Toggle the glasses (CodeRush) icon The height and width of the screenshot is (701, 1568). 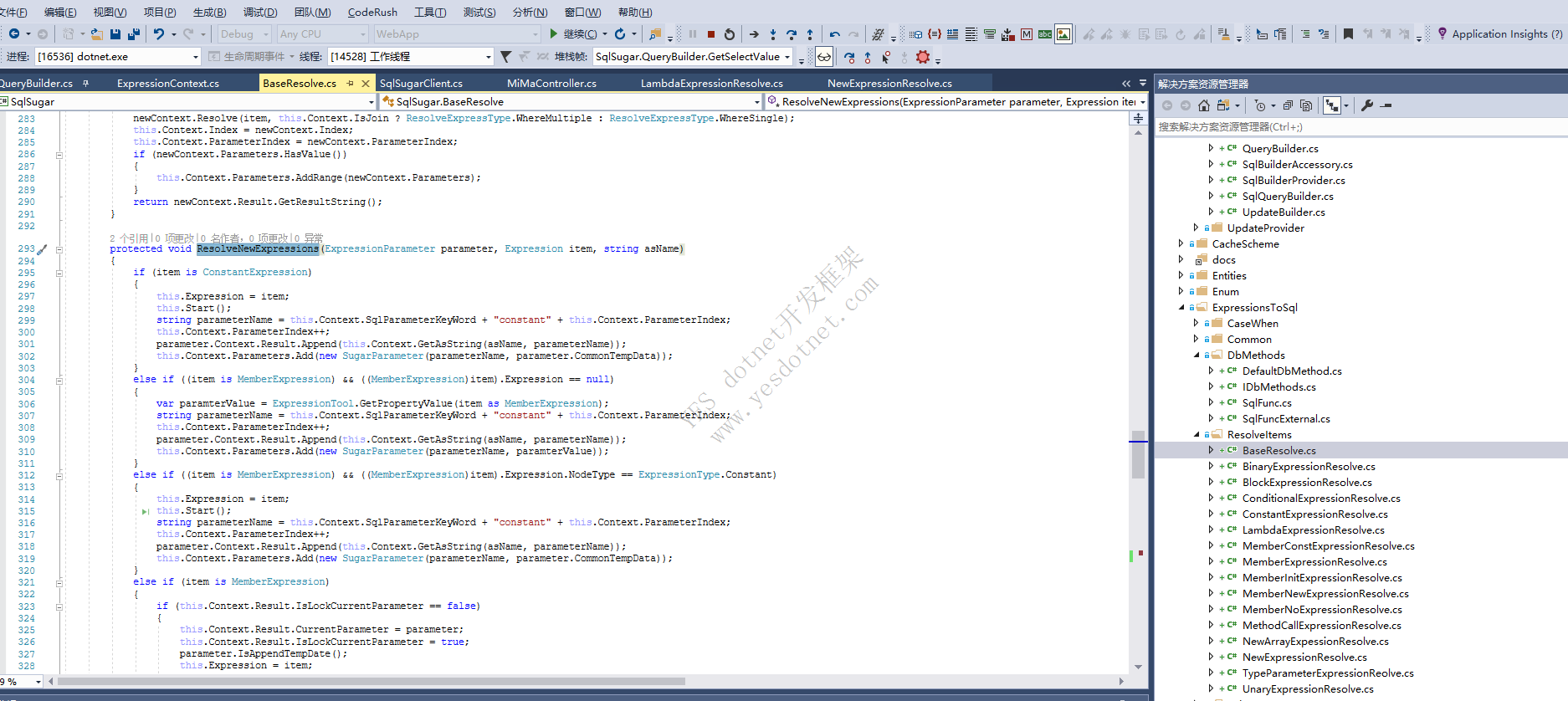tap(824, 57)
